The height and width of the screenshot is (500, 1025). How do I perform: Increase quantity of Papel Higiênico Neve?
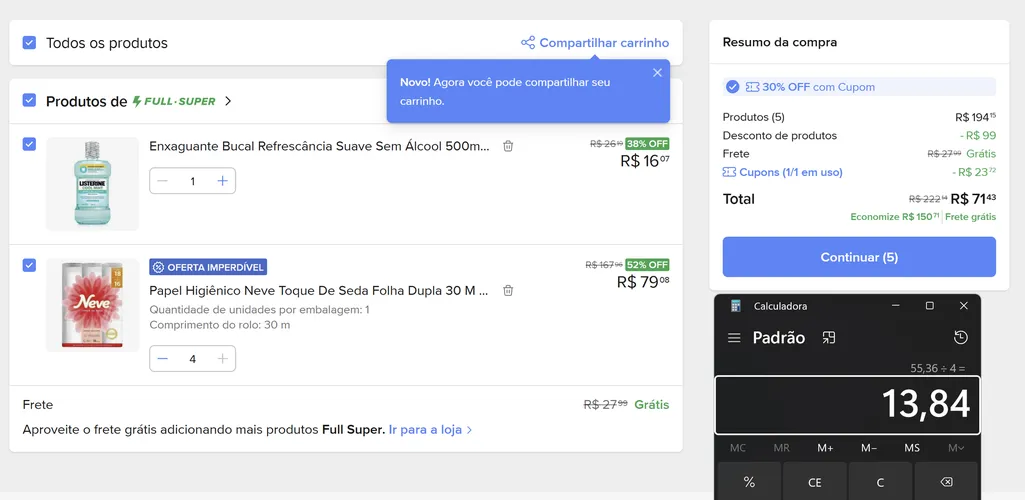[222, 359]
